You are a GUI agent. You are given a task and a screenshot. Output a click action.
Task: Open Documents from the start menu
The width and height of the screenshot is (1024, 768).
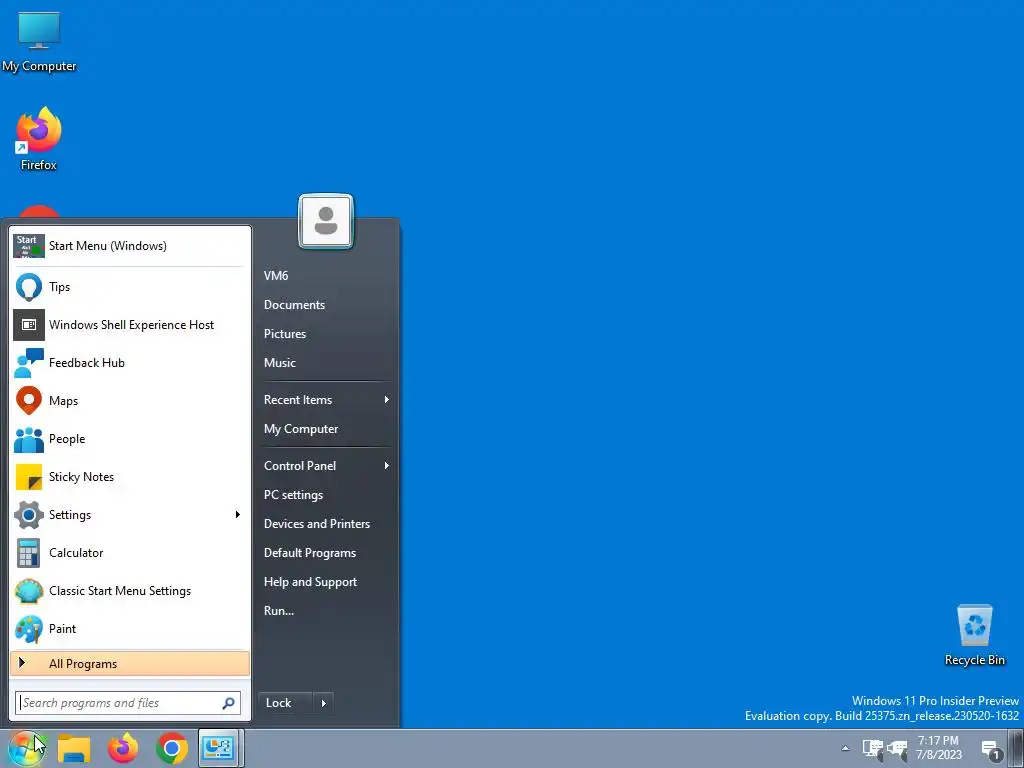(294, 305)
